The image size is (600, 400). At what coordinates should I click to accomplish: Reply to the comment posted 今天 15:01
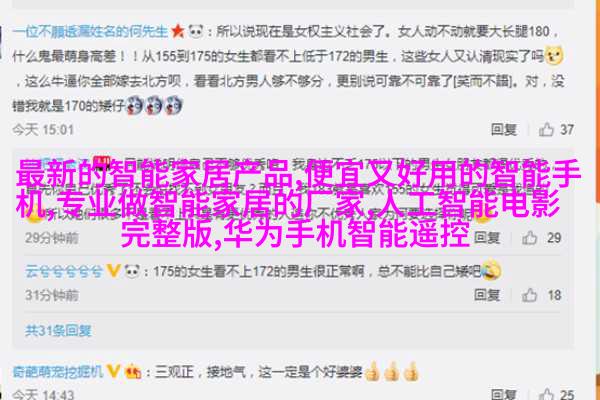(x=504, y=130)
